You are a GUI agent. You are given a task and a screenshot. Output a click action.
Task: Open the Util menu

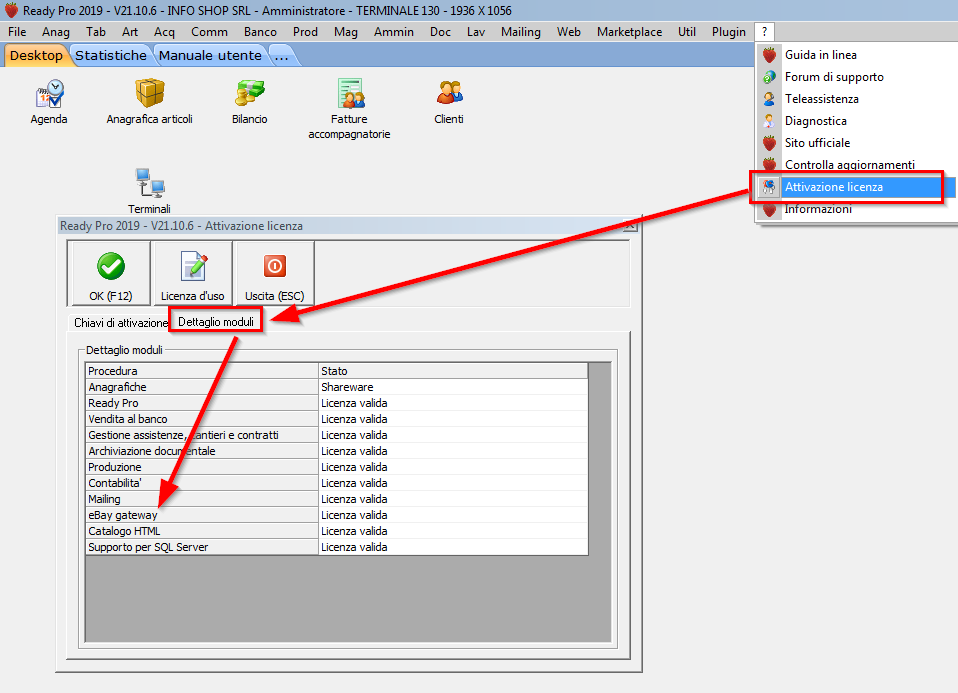[687, 32]
